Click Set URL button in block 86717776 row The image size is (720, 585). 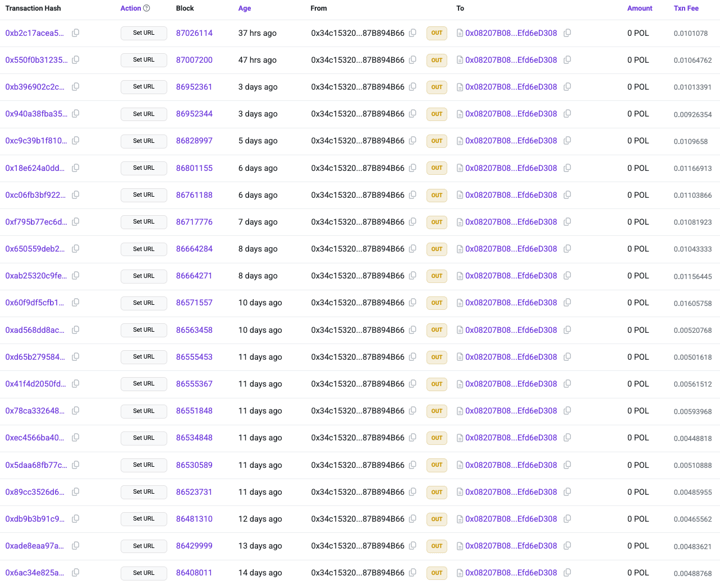click(144, 222)
